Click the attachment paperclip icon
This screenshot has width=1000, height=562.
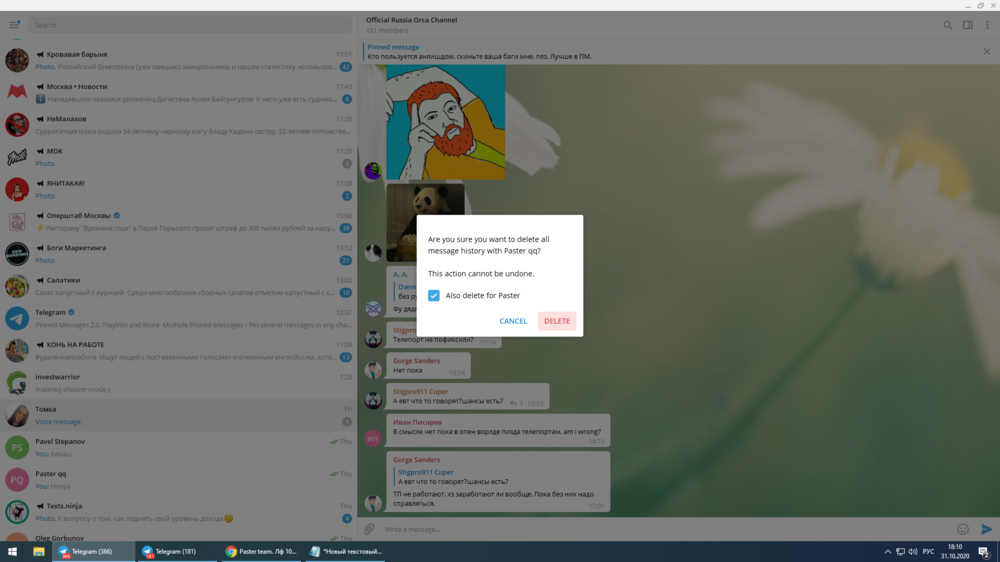[x=369, y=529]
